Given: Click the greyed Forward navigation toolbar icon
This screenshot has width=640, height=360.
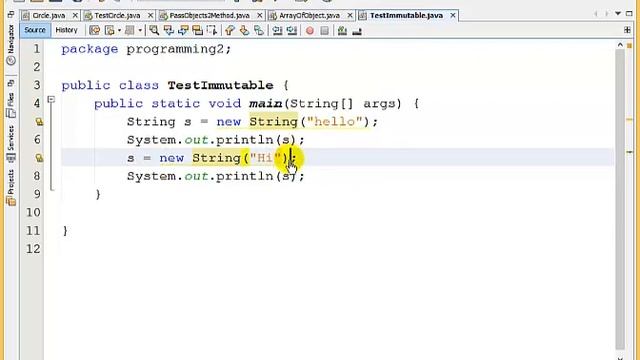Looking at the screenshot, I should point(130,31).
